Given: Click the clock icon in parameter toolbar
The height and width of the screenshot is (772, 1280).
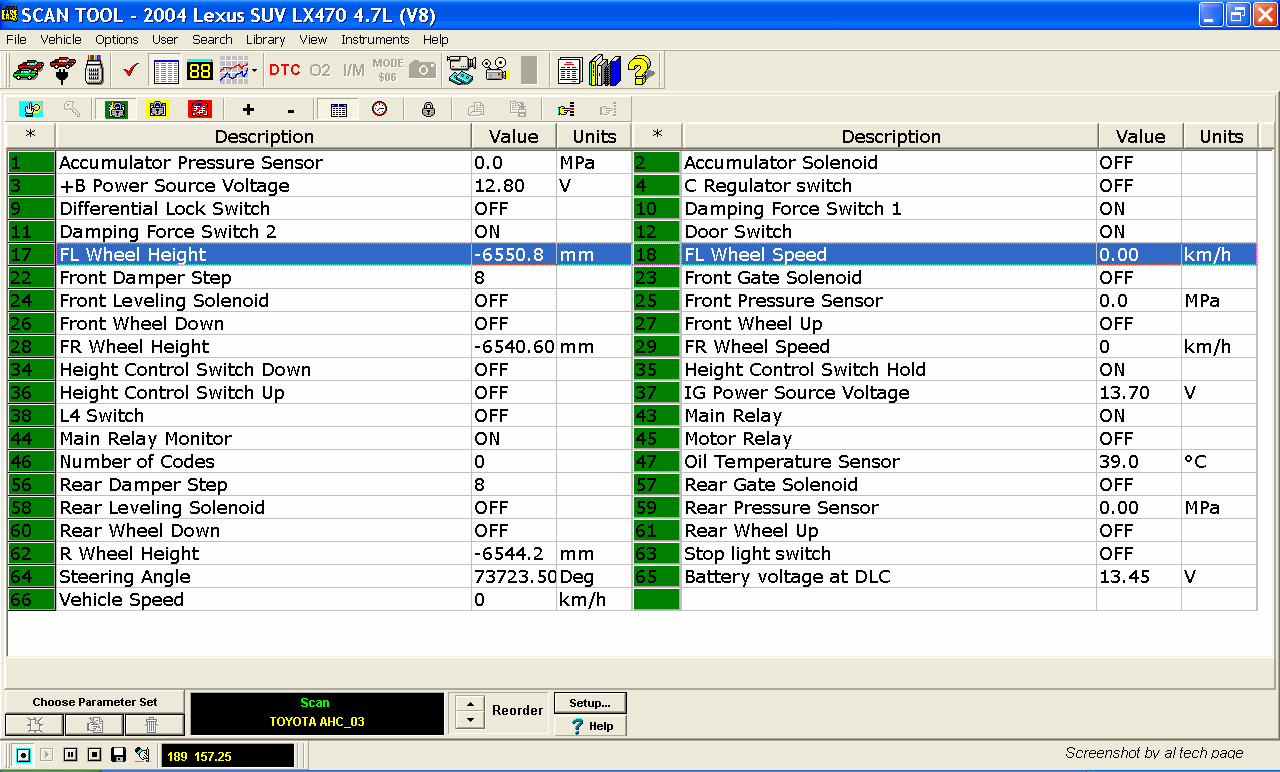Looking at the screenshot, I should [380, 109].
